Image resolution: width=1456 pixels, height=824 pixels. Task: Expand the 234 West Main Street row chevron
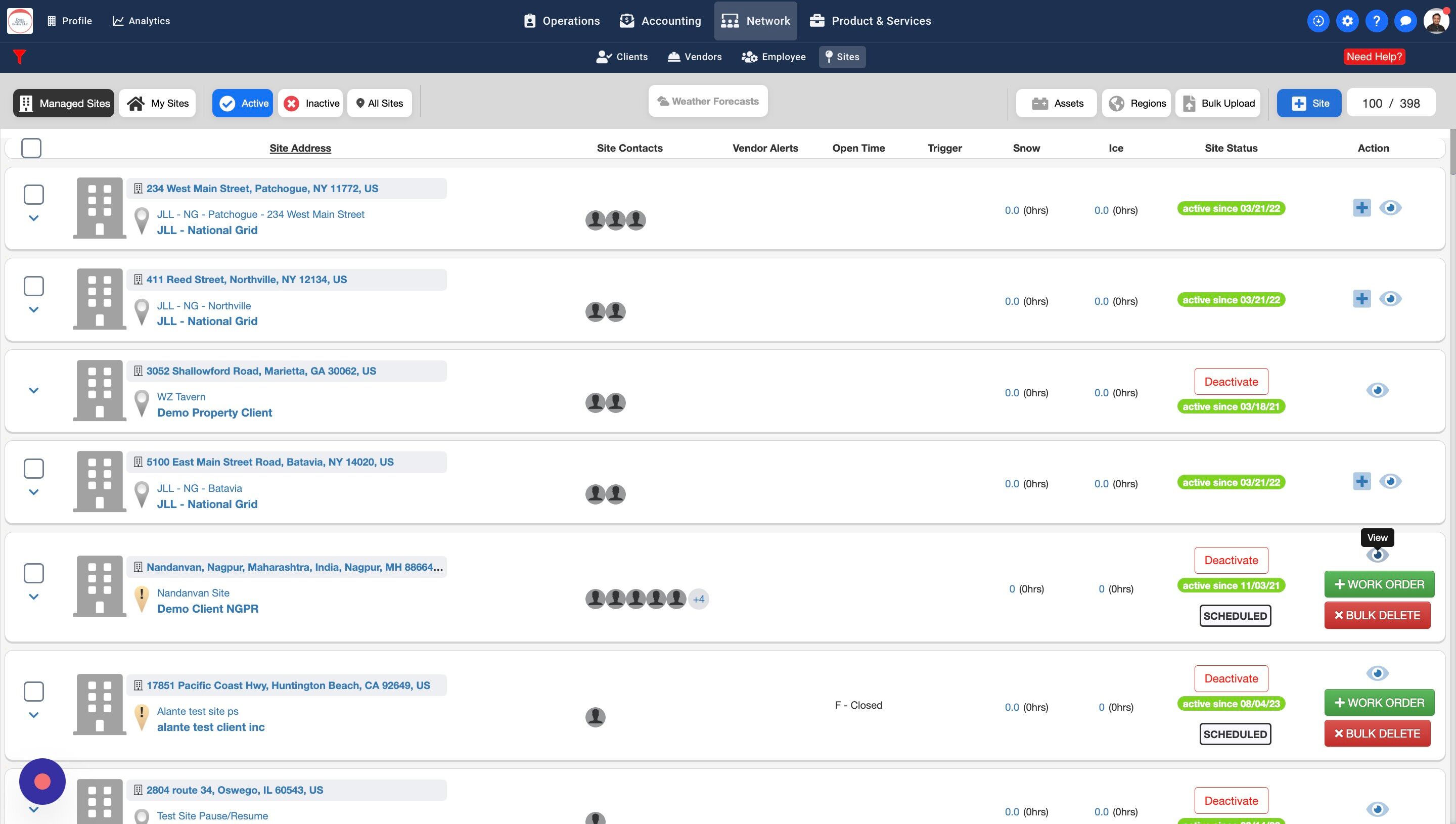34,218
